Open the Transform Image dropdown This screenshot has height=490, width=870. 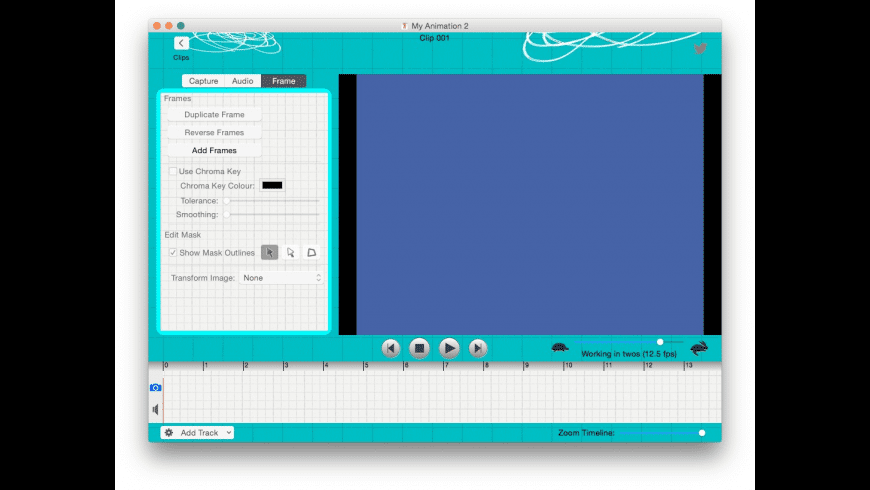coord(281,277)
